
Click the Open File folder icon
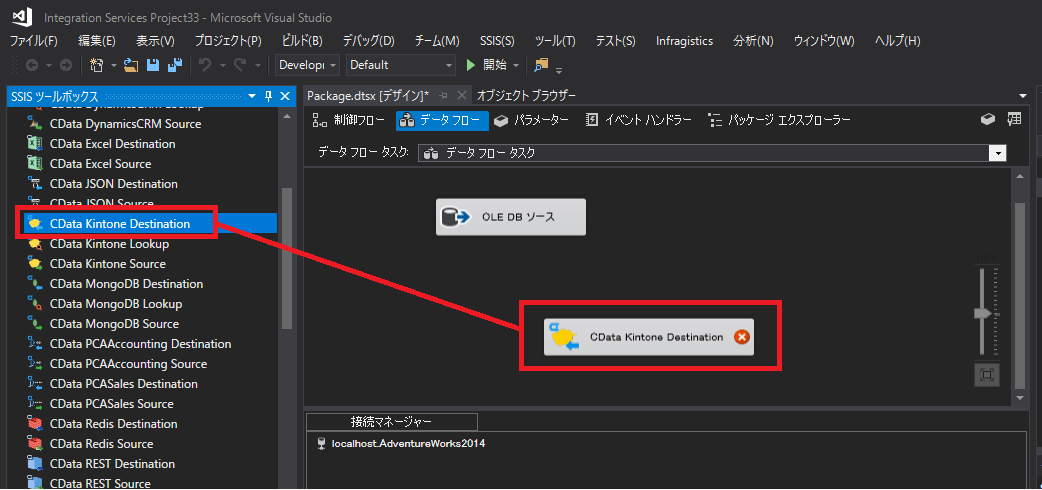(x=131, y=65)
